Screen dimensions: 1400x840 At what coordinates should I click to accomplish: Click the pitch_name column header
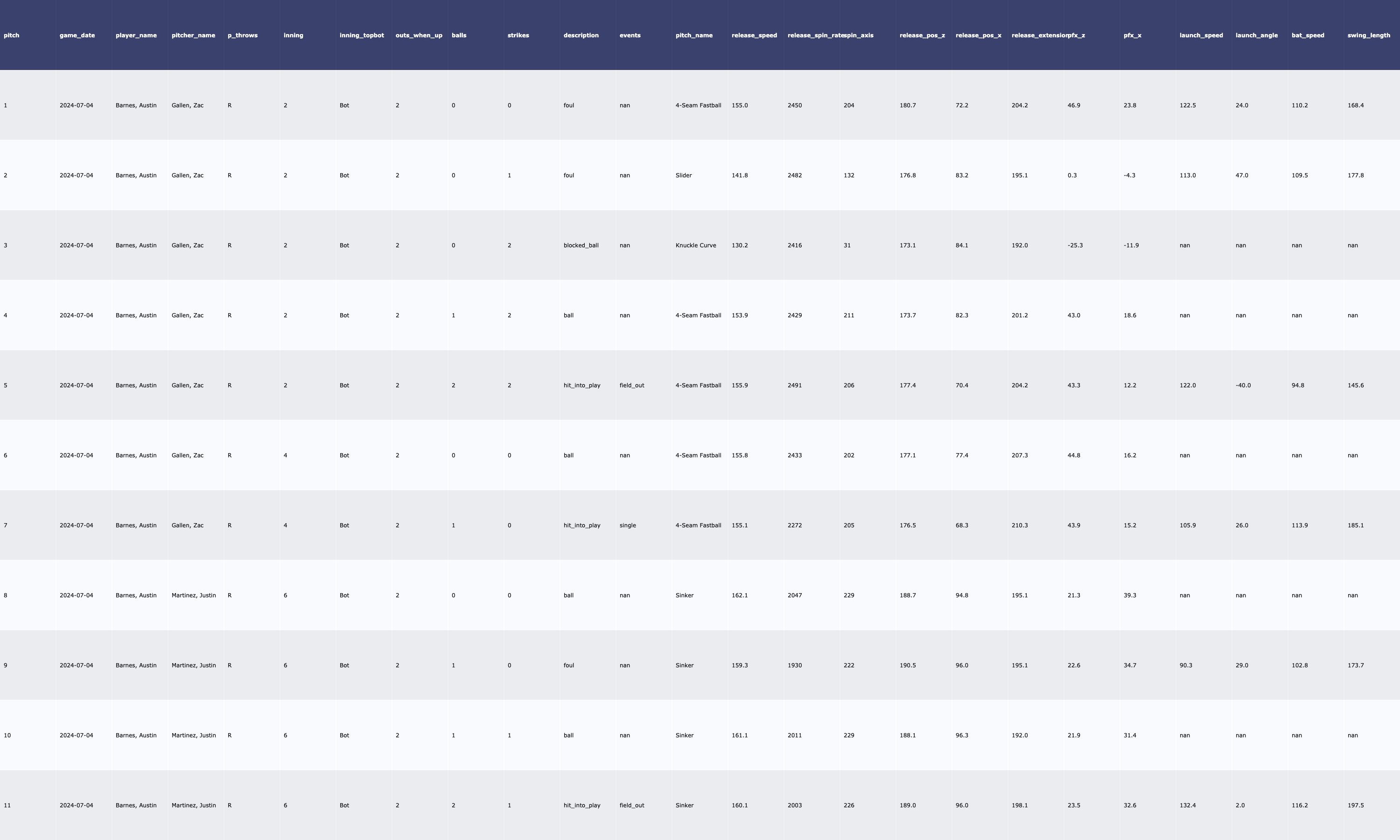pyautogui.click(x=694, y=35)
